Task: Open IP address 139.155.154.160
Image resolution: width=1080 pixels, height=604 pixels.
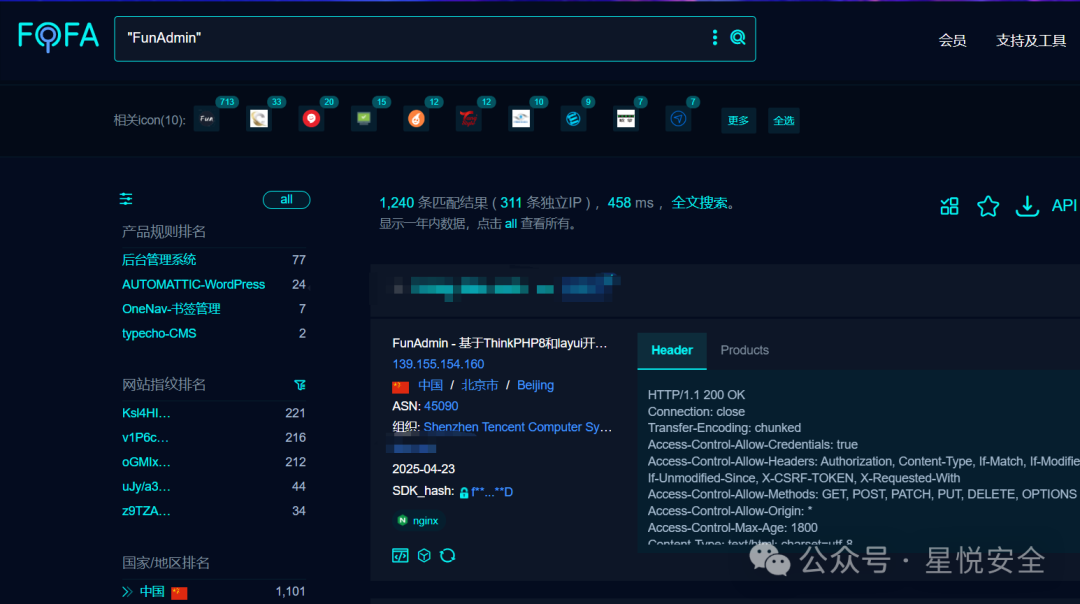Action: tap(438, 364)
